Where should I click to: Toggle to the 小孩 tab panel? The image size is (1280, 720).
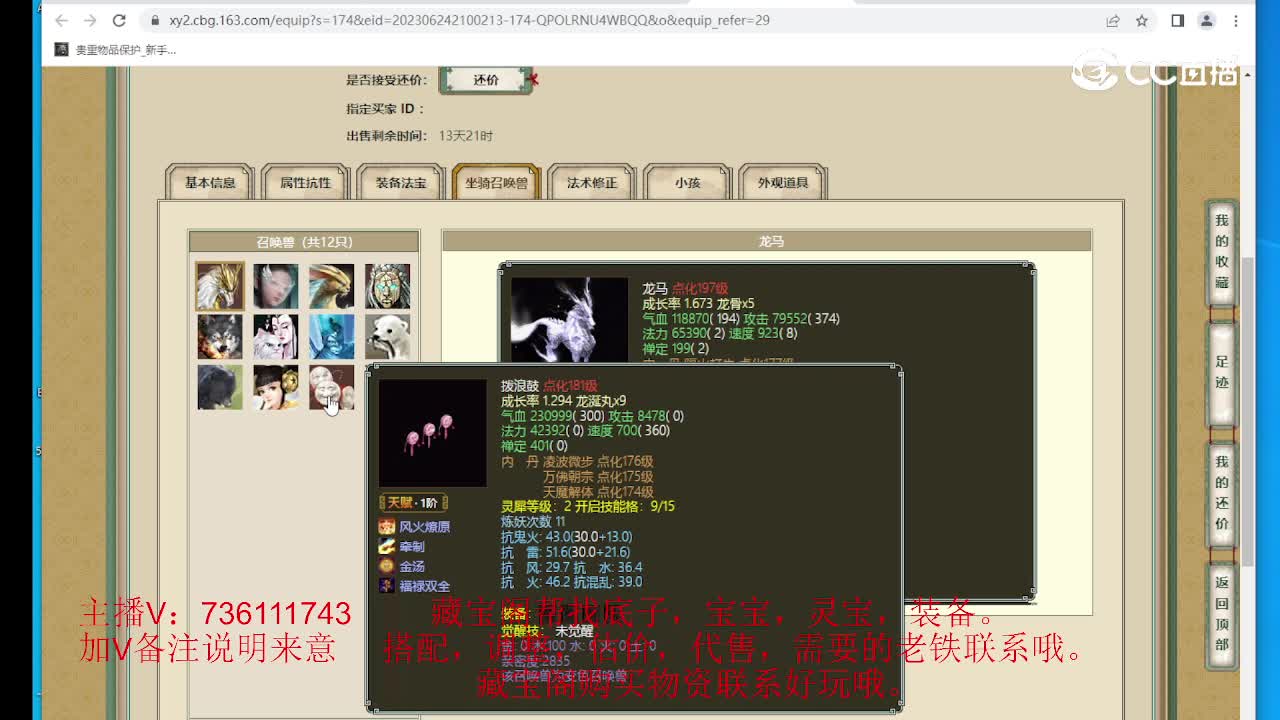[x=686, y=183]
